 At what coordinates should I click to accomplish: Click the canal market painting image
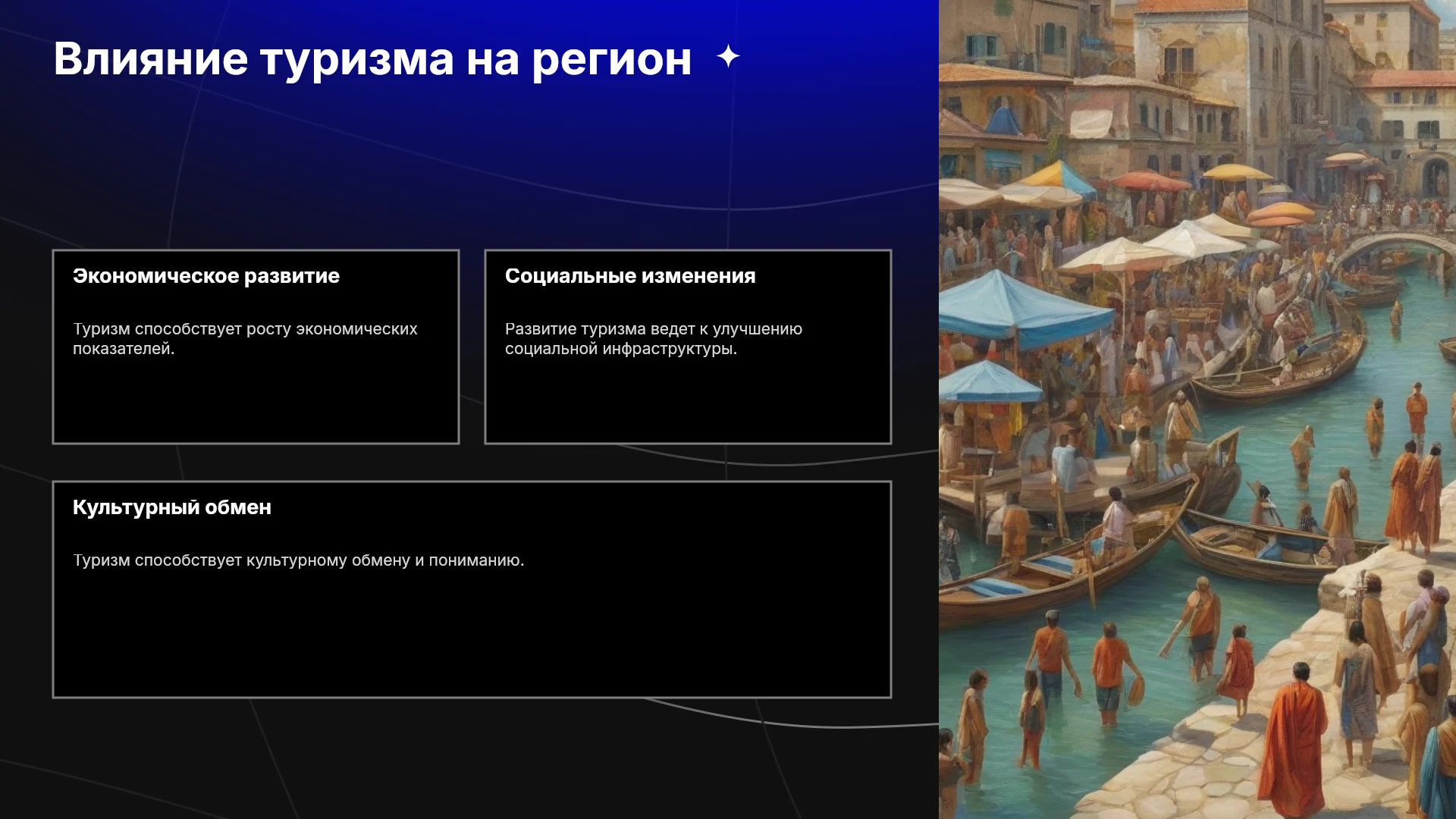[1197, 409]
